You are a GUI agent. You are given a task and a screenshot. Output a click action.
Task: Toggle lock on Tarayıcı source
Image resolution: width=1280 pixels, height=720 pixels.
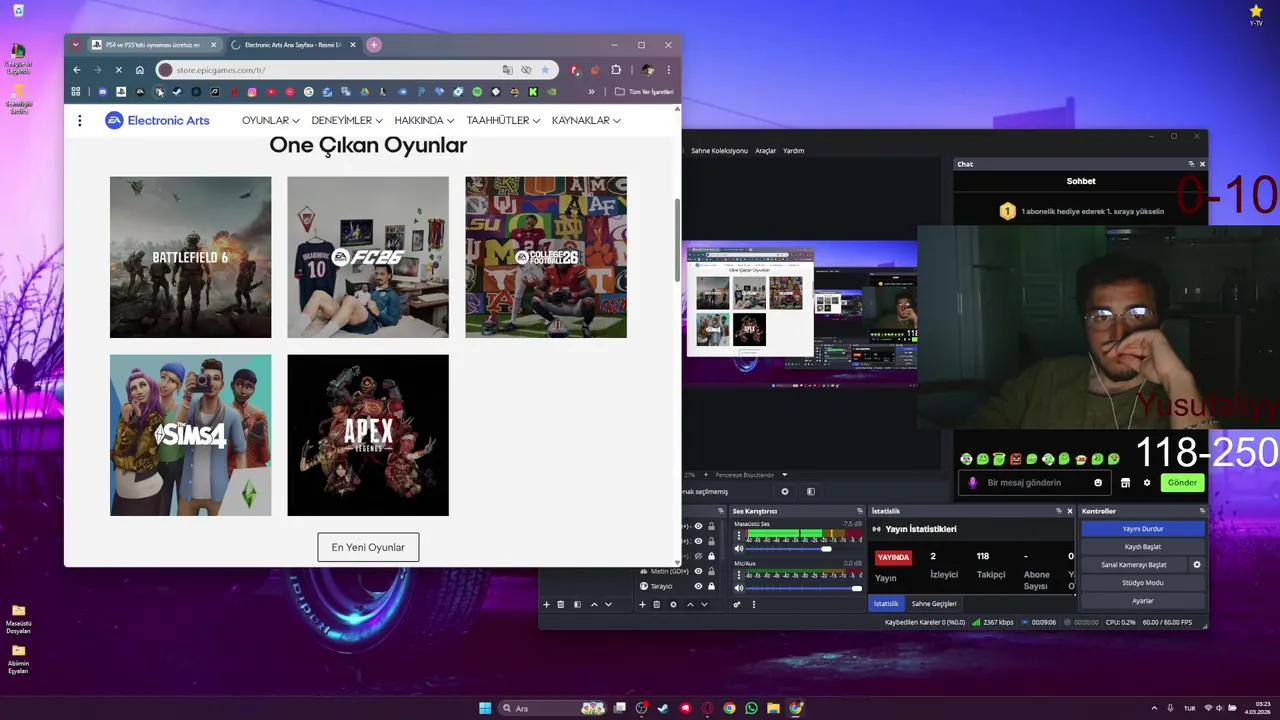pos(711,586)
